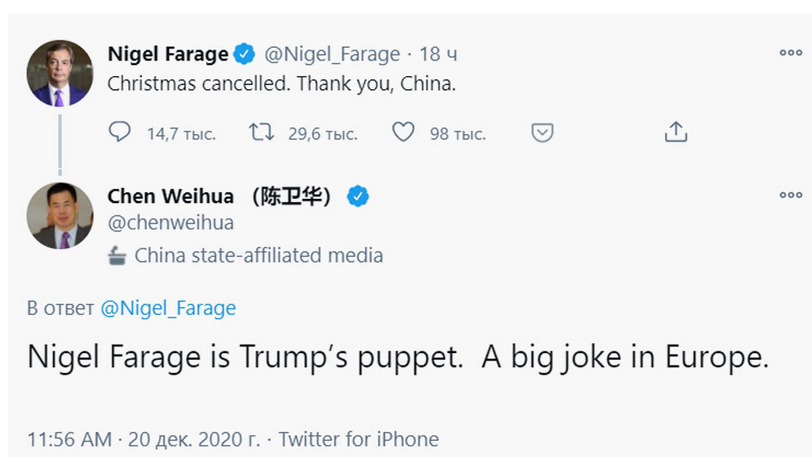Open the Pocket save icon

542,133
